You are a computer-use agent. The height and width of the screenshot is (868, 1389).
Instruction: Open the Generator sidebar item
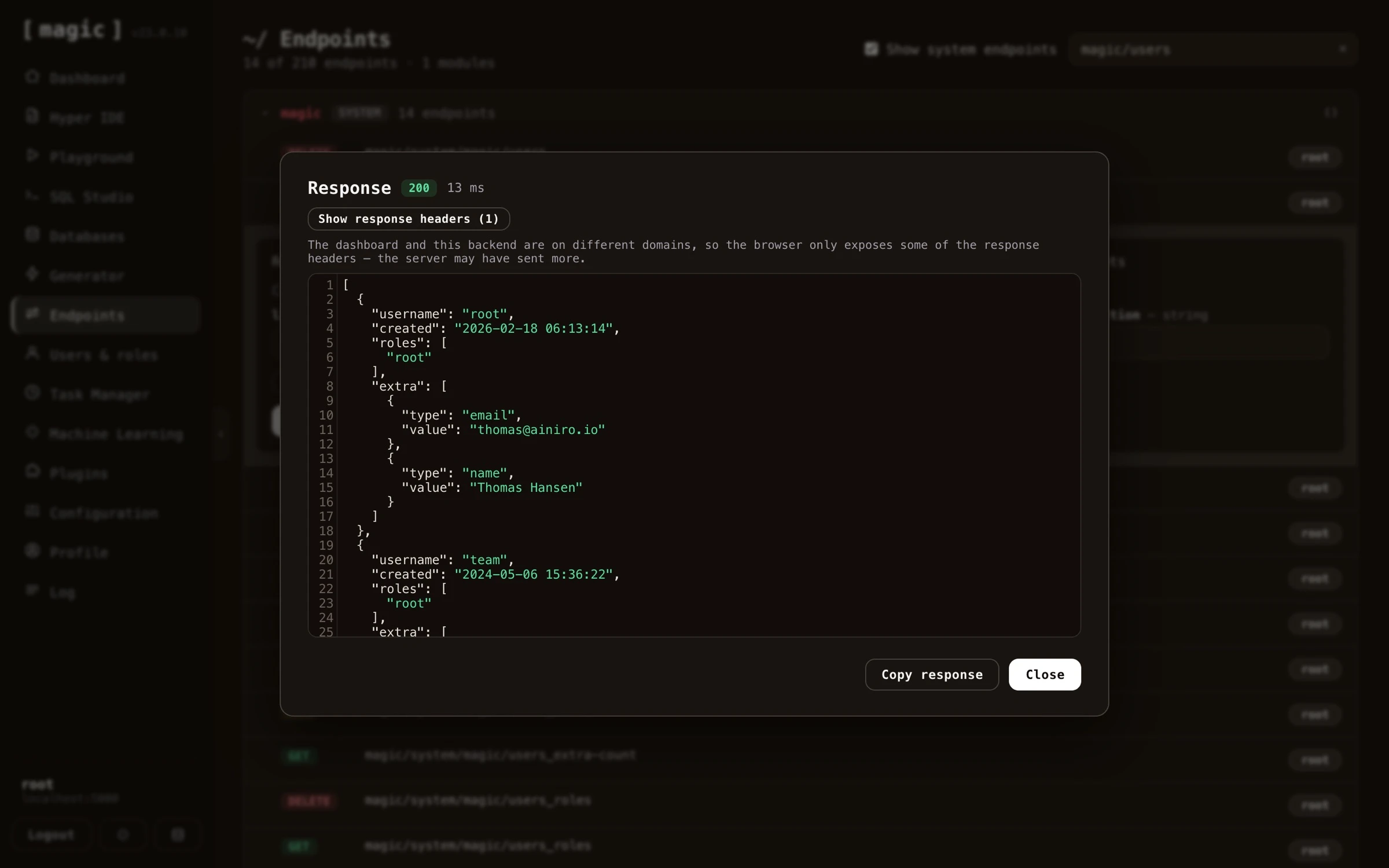tap(105, 275)
